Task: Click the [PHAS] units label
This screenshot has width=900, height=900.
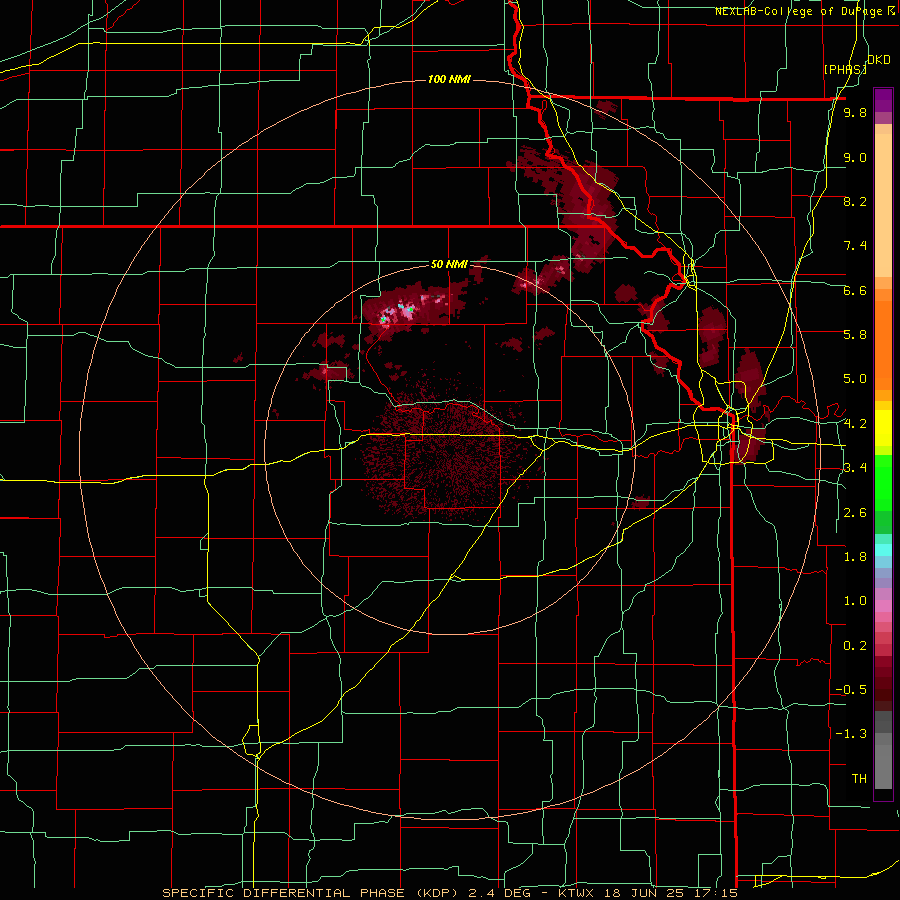Action: 845,69
